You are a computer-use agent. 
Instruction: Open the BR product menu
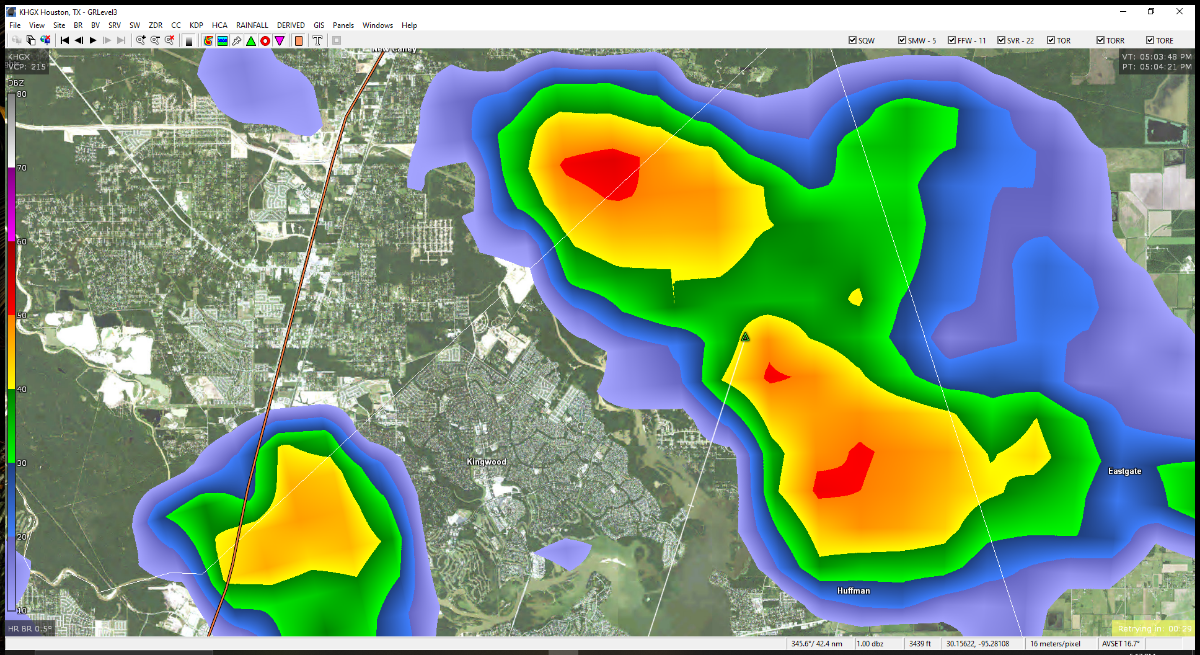click(x=78, y=24)
